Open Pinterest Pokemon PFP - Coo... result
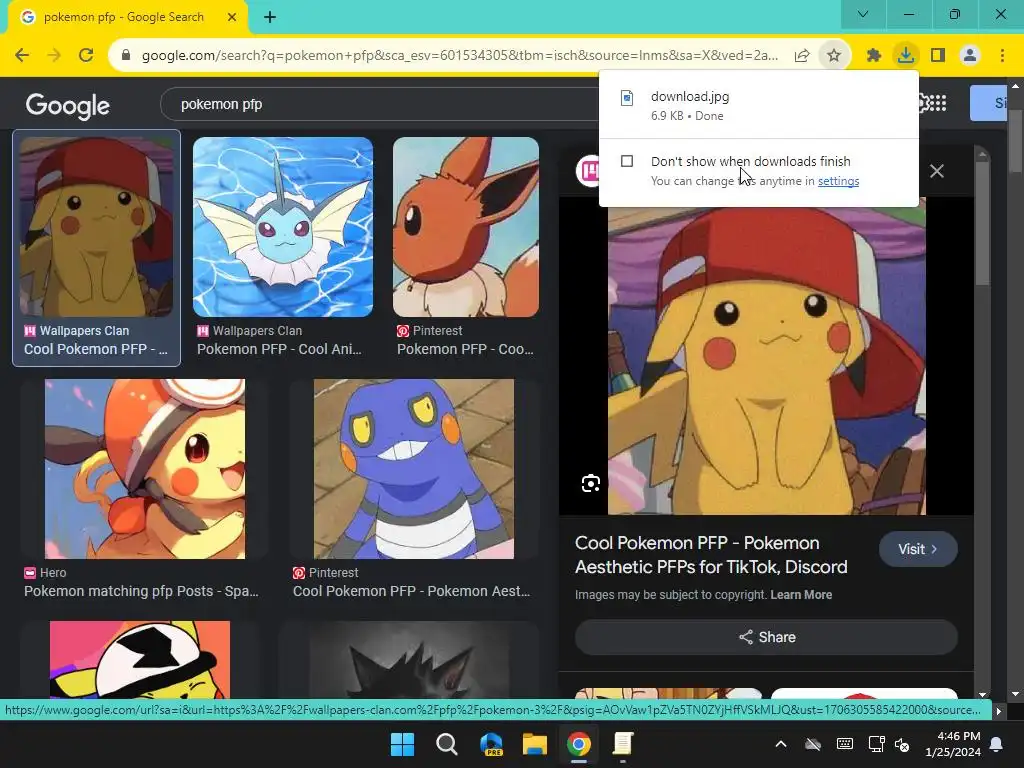Image resolution: width=1024 pixels, height=768 pixels. (465, 349)
